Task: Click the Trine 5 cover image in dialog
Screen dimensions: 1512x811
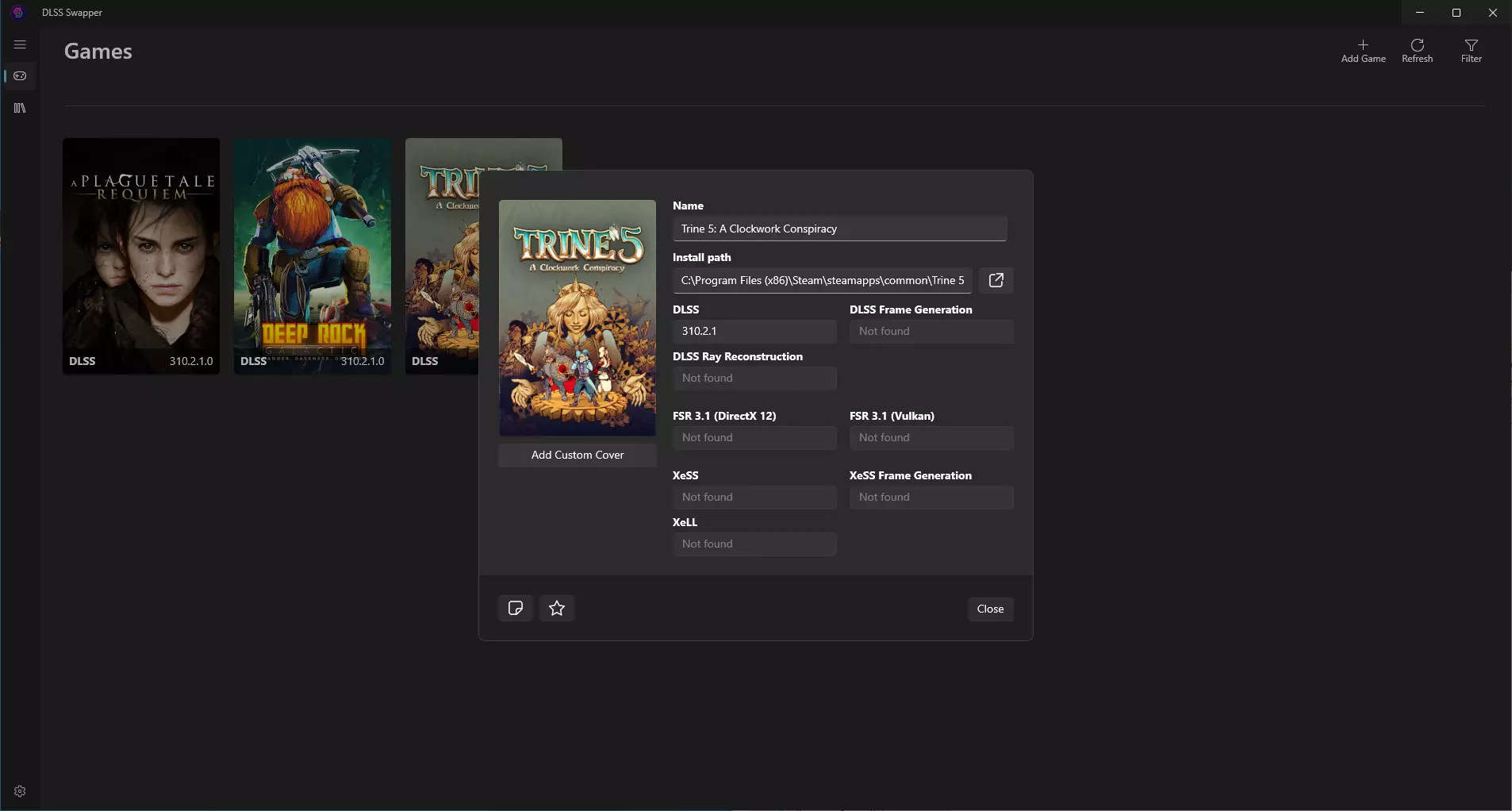Action: tap(577, 317)
